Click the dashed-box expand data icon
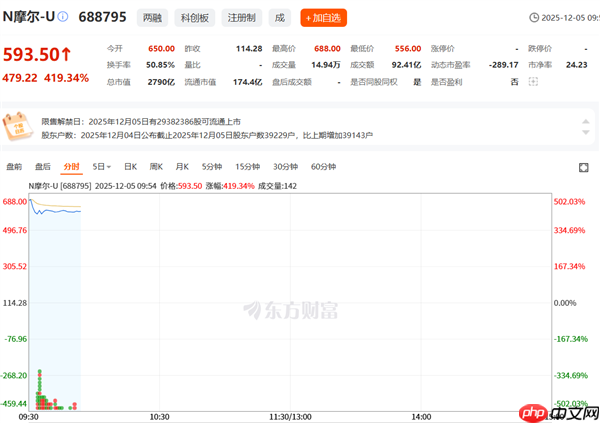Viewport: 600px width, 423px height. (x=533, y=82)
